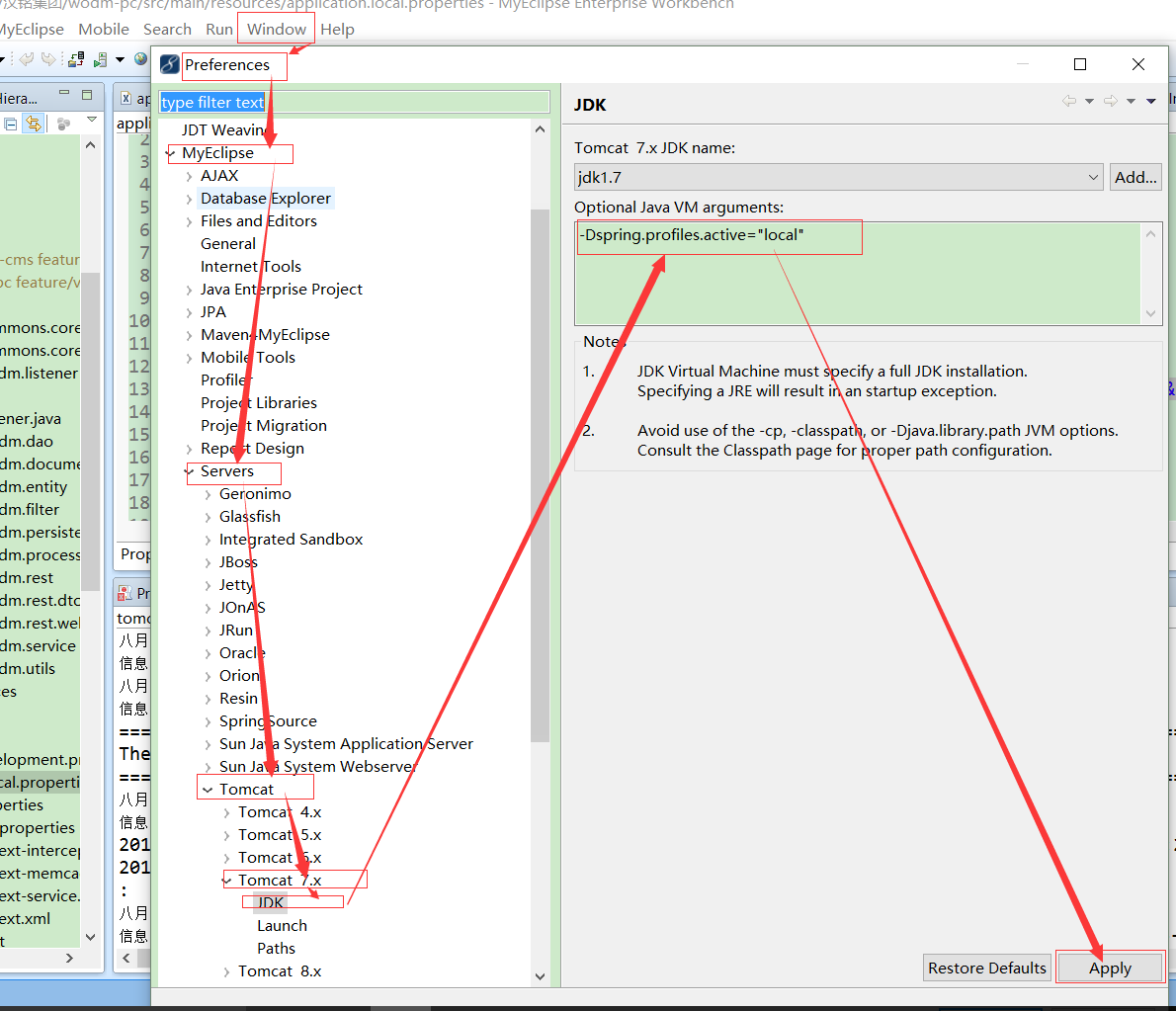The image size is (1176, 1011).
Task: Click the Preferences dialog title icon
Action: click(170, 64)
